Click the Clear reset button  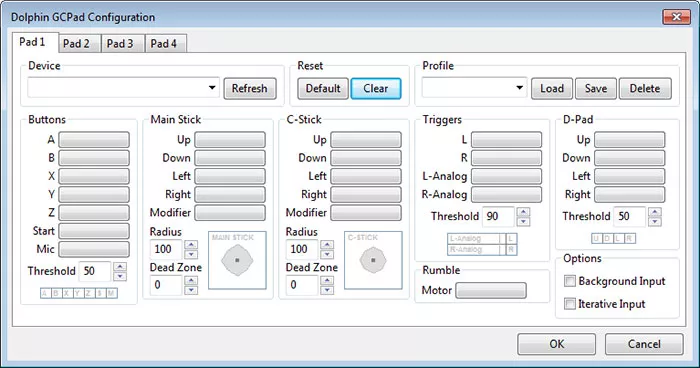tap(375, 88)
